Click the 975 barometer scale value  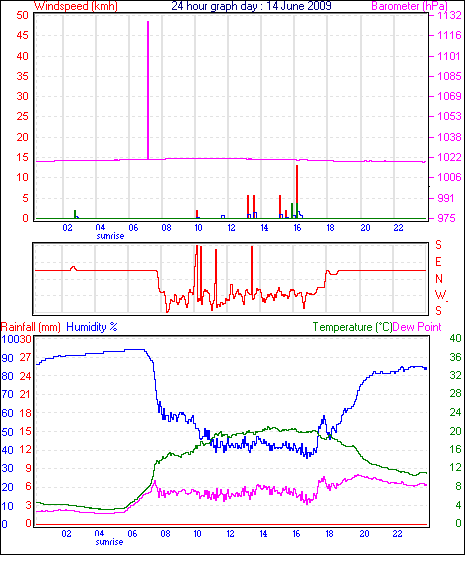coord(447,218)
